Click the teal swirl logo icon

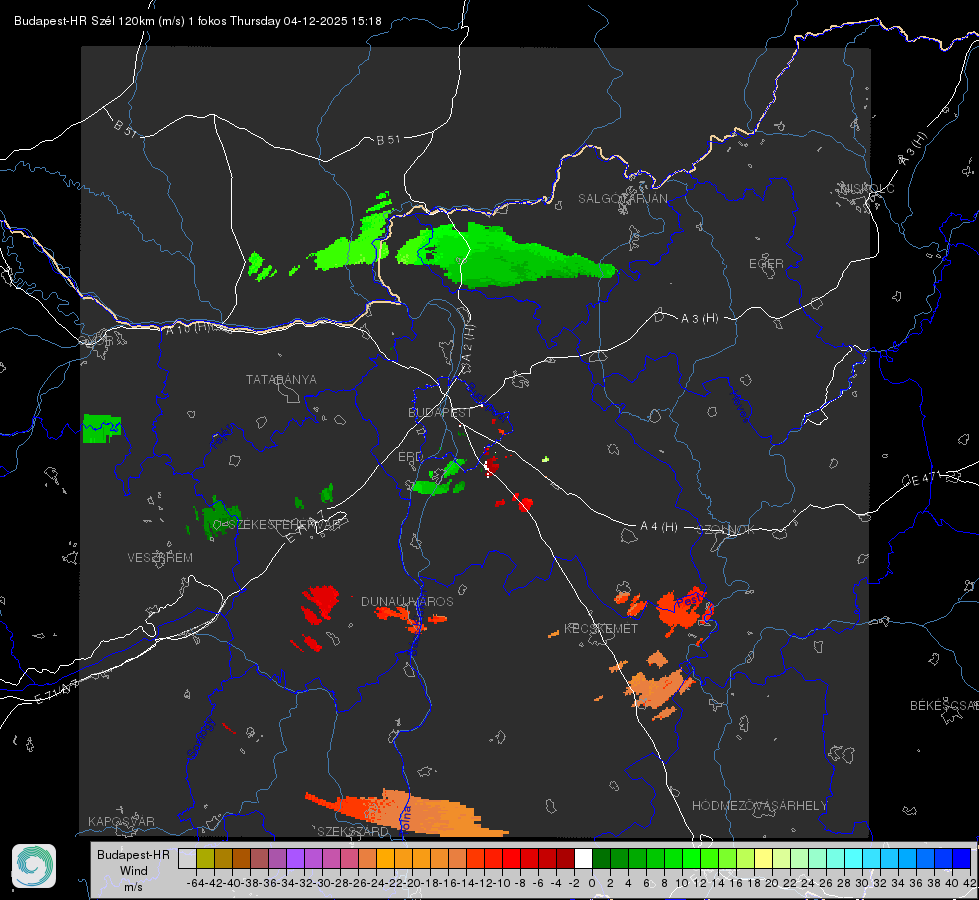(34, 866)
